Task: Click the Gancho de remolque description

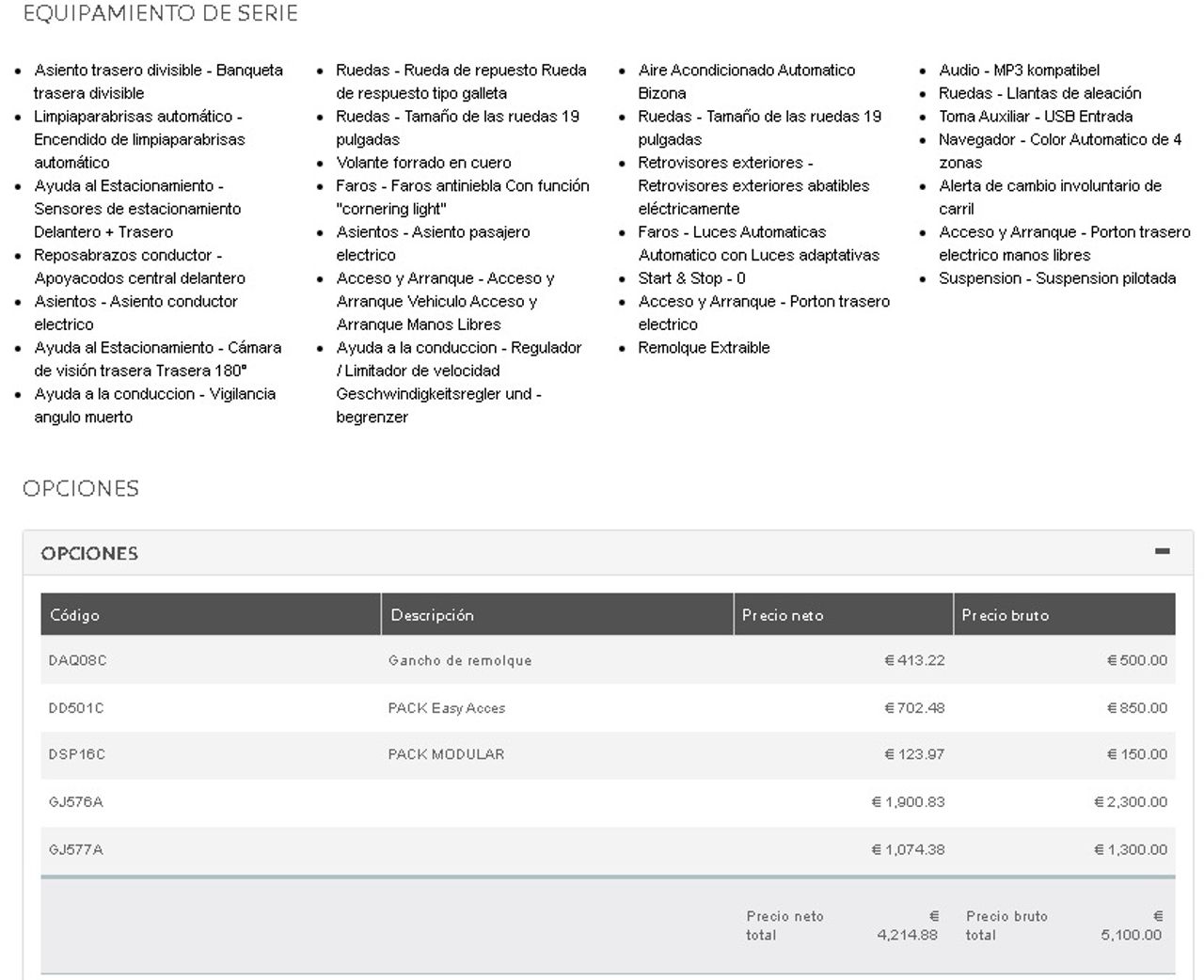Action: coord(460,660)
